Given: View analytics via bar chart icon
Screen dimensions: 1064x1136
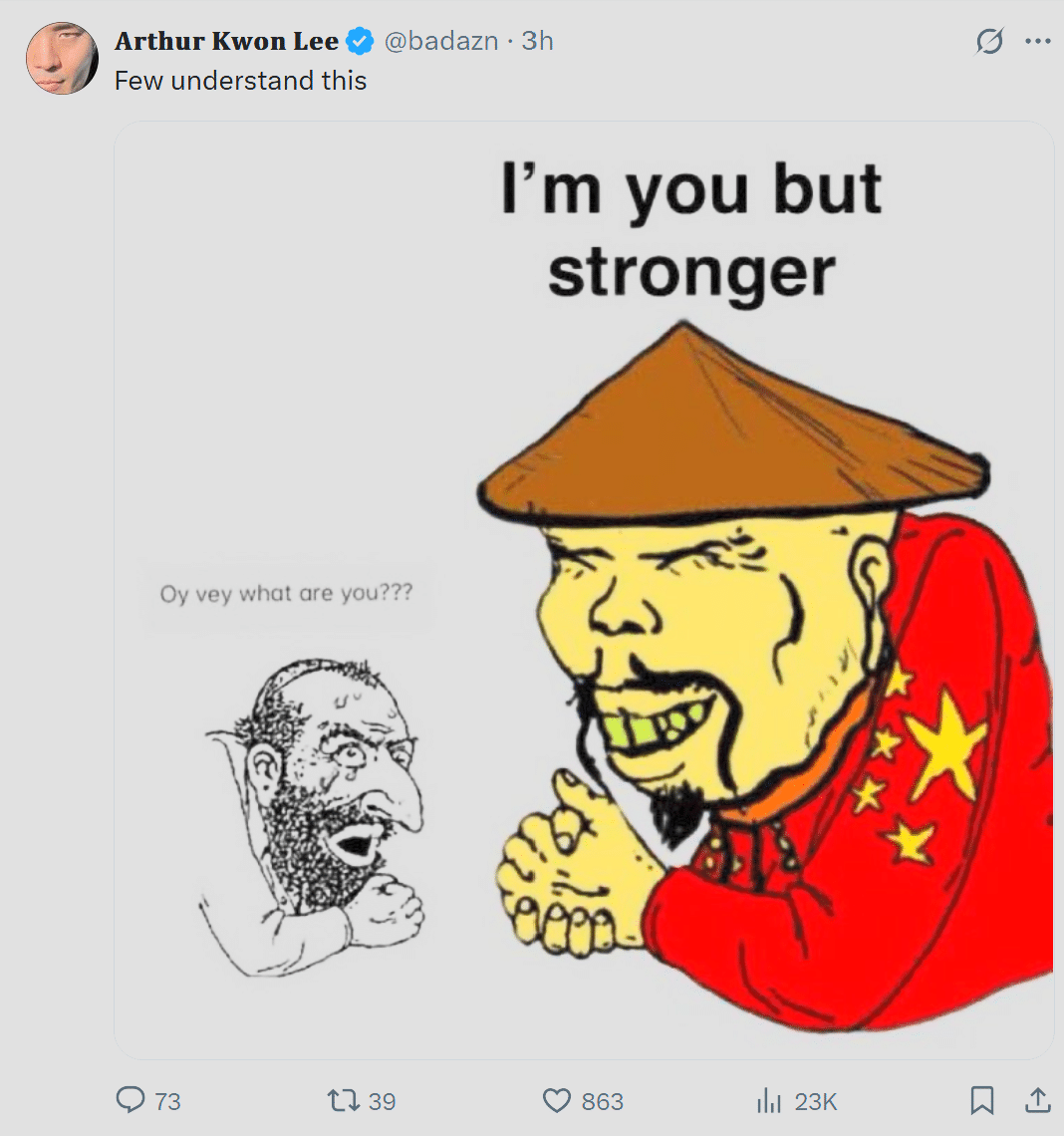Looking at the screenshot, I should [x=769, y=1101].
